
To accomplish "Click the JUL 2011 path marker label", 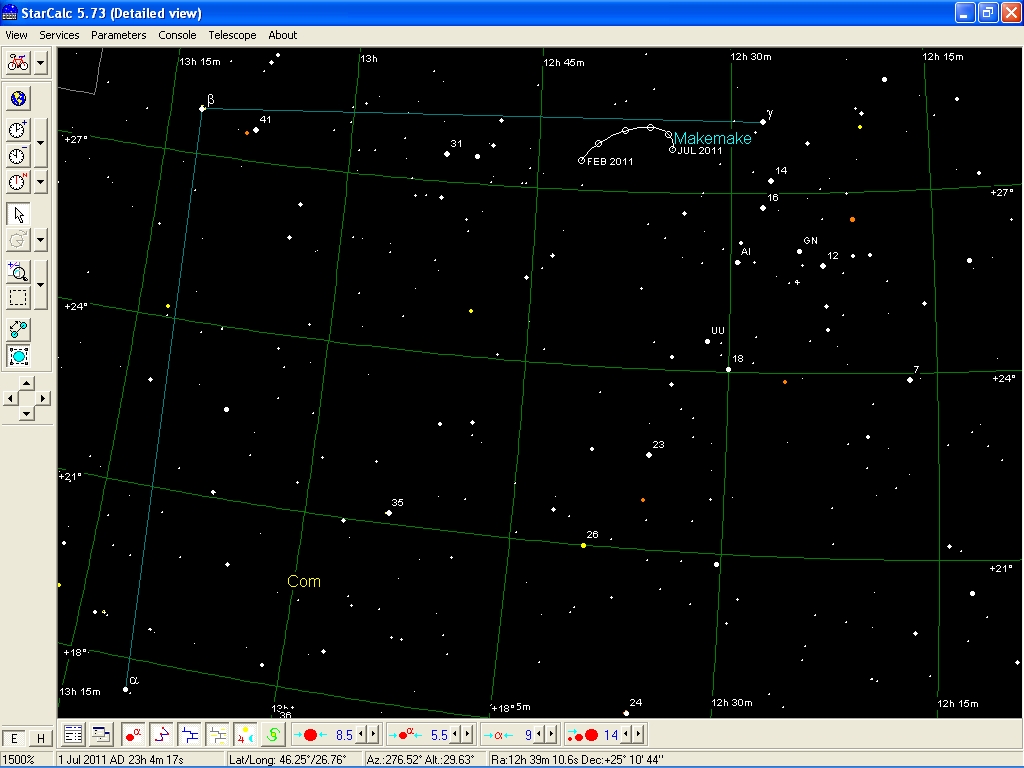I will coord(700,150).
